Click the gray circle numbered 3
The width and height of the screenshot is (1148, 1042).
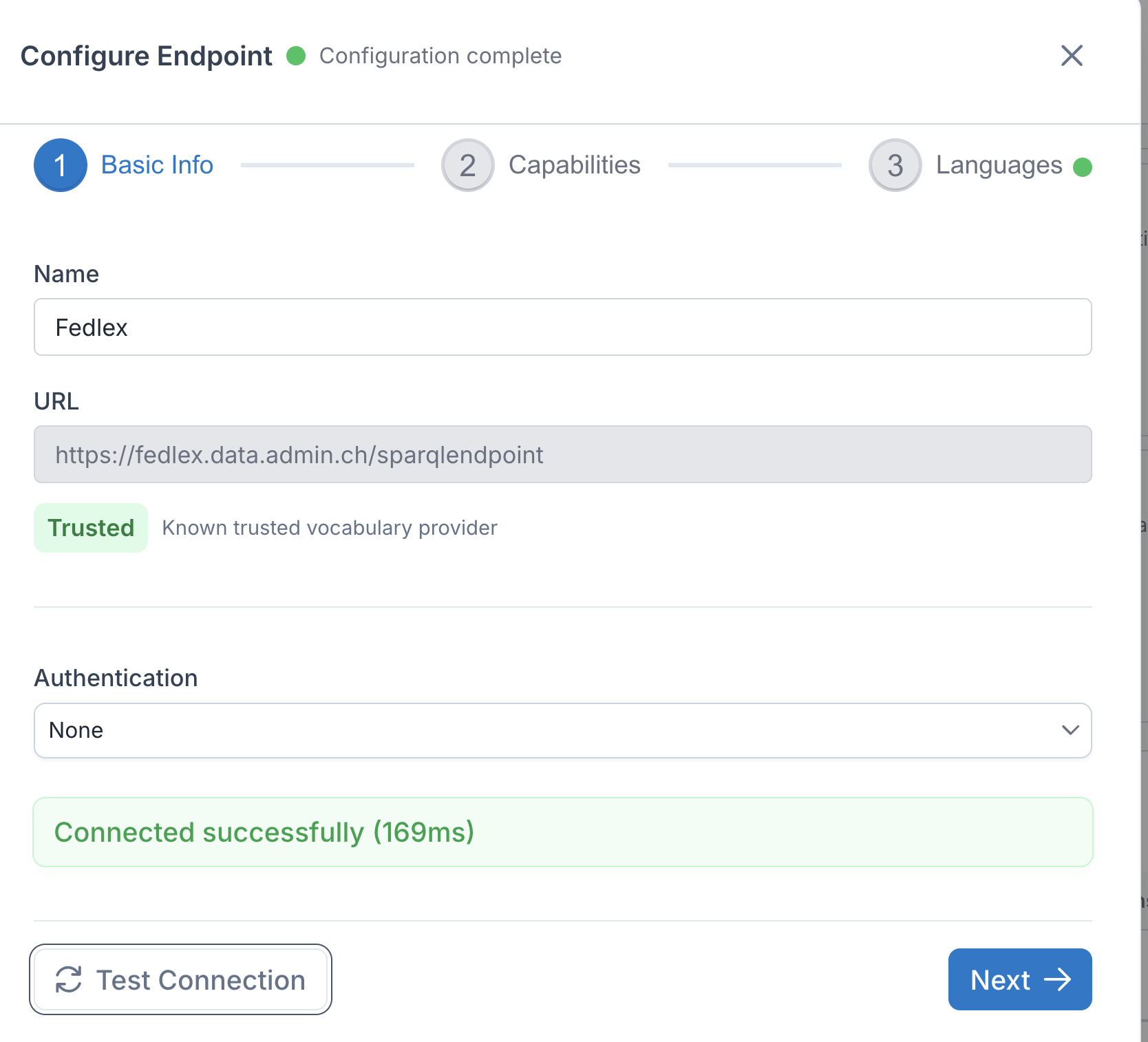click(894, 165)
